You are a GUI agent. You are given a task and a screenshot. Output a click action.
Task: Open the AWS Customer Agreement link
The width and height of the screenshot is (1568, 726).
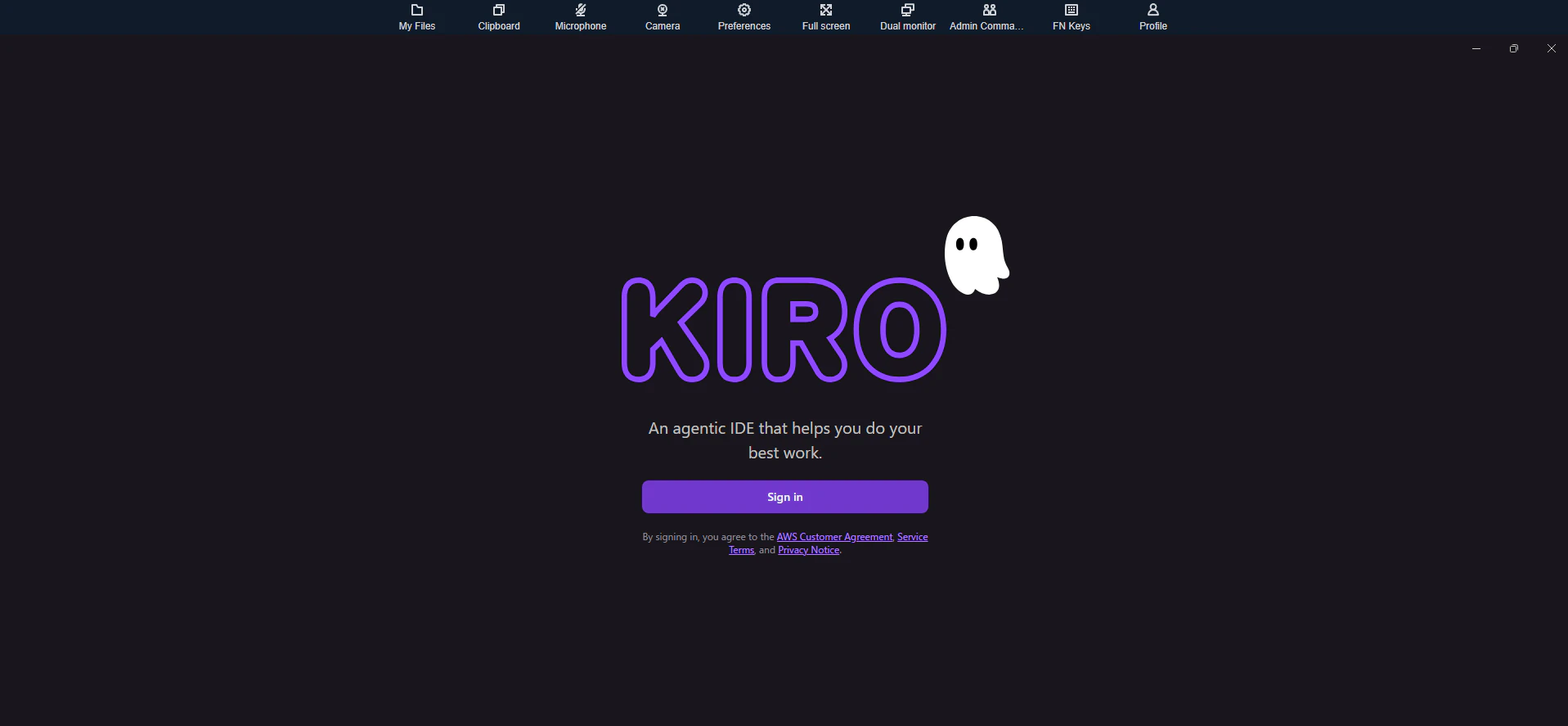coord(834,537)
